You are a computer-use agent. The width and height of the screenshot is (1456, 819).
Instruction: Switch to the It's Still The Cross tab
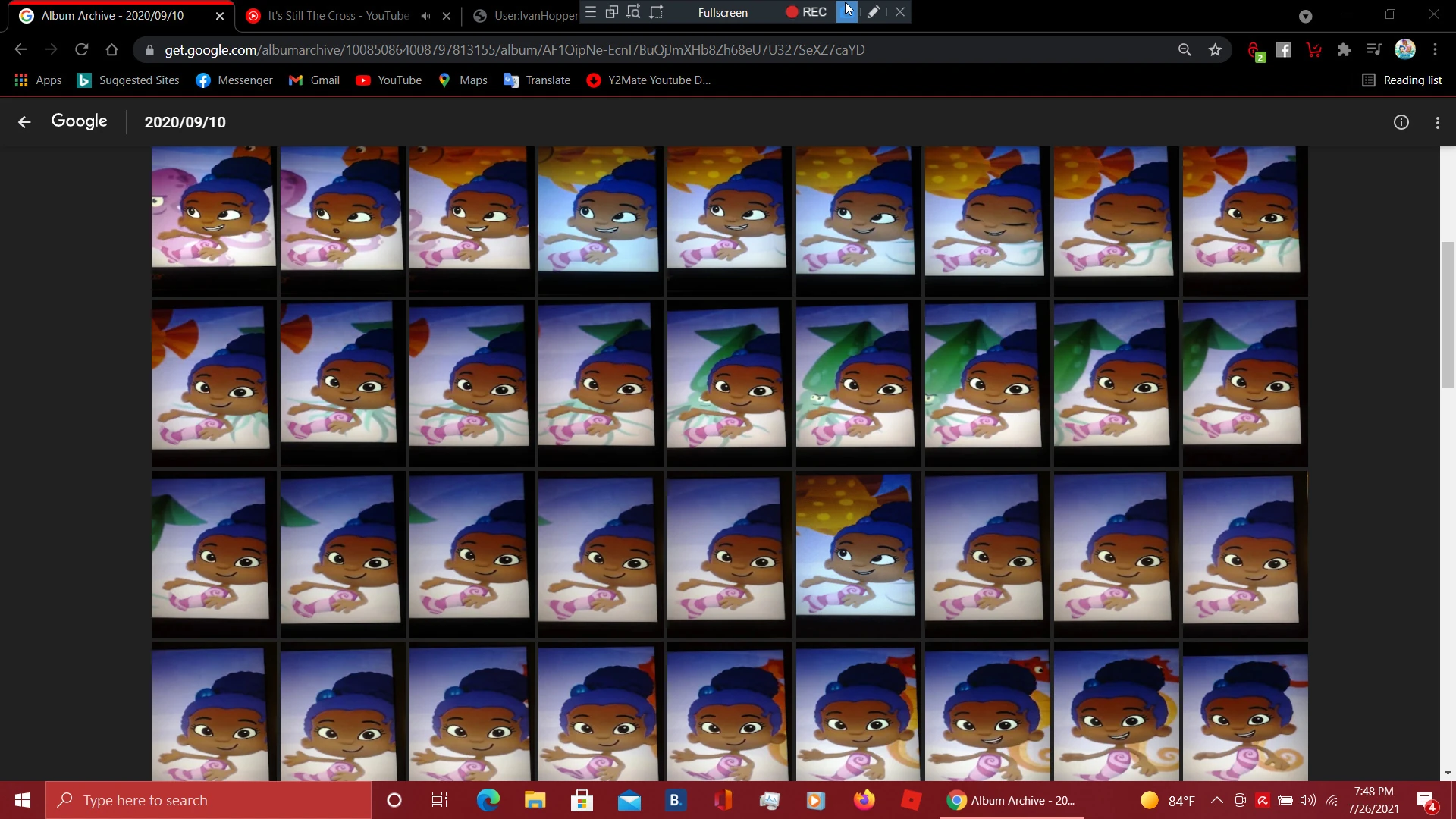point(337,16)
